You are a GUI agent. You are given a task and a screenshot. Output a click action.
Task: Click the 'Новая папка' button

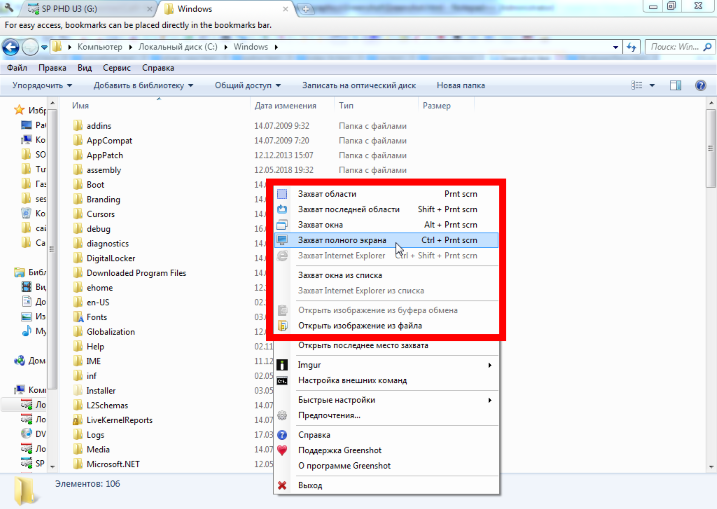click(x=460, y=86)
